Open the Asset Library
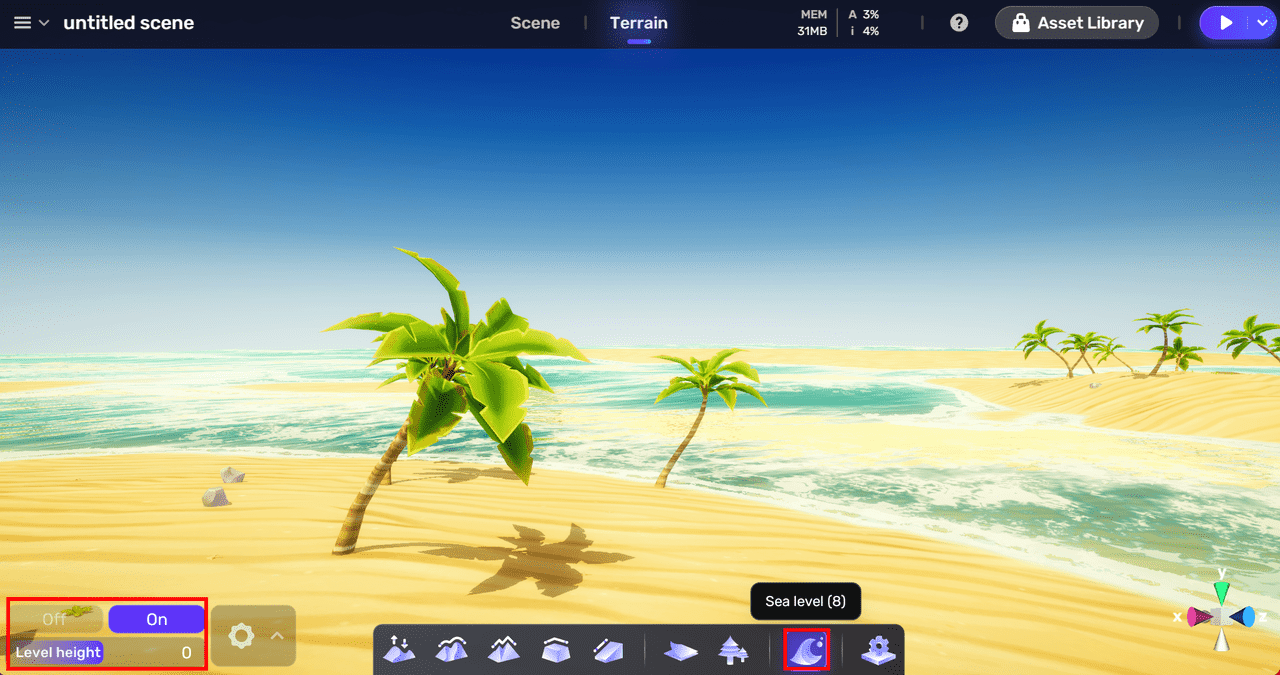The height and width of the screenshot is (675, 1280). point(1077,23)
